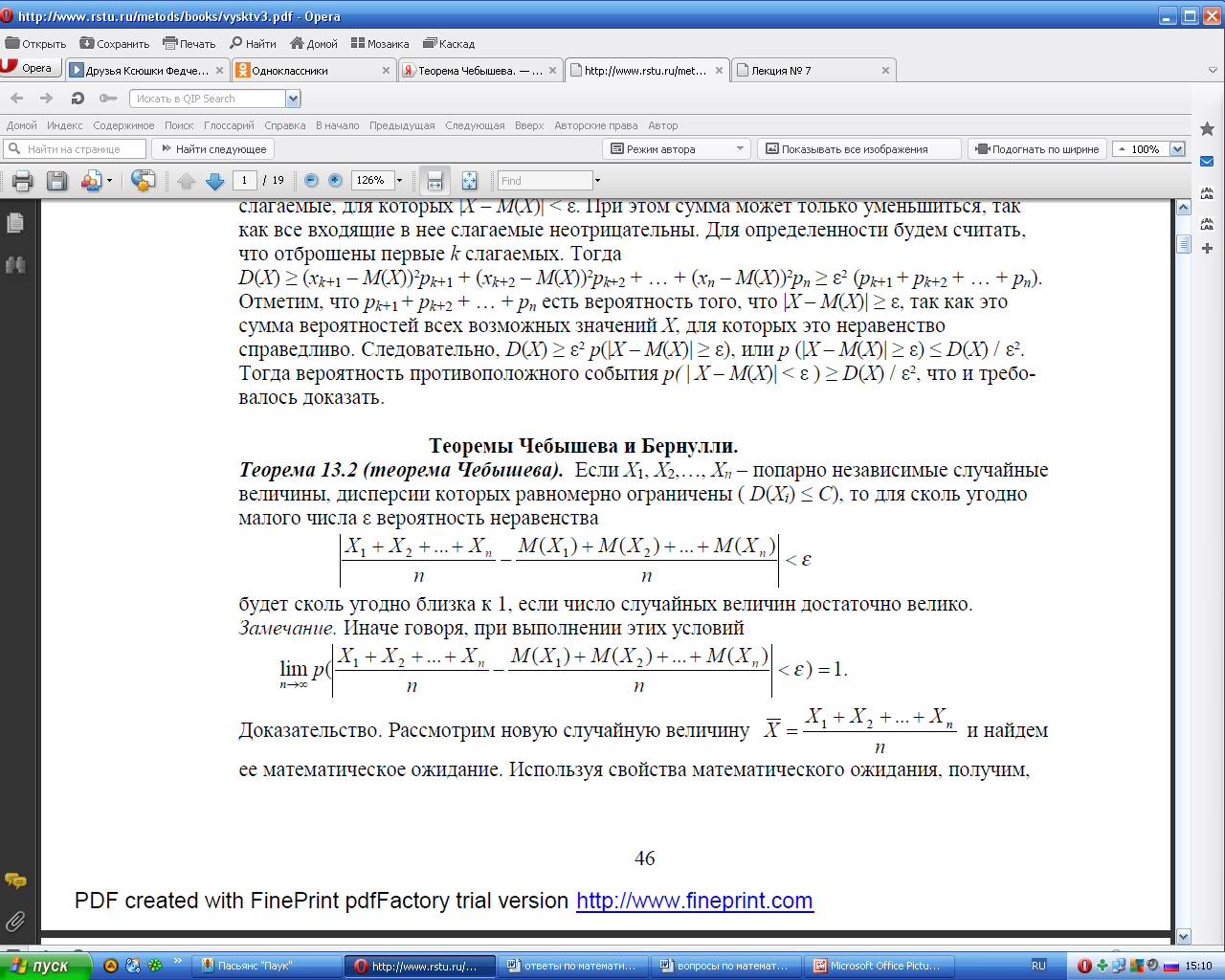Open the QIP Search engine dropdown

coord(293,99)
